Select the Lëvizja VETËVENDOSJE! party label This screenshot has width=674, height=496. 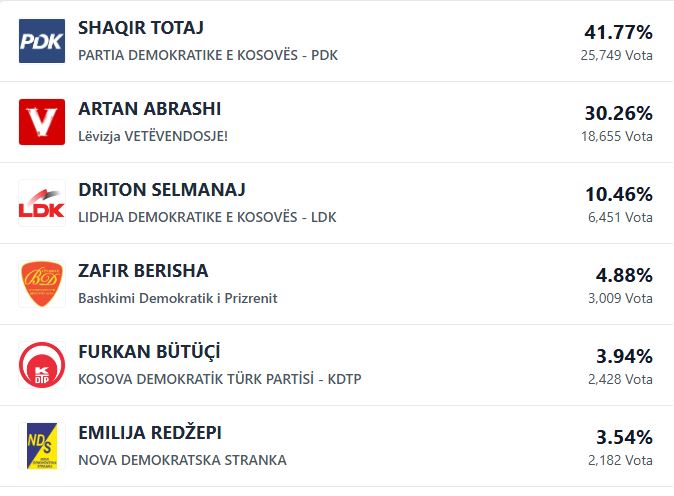coord(153,136)
